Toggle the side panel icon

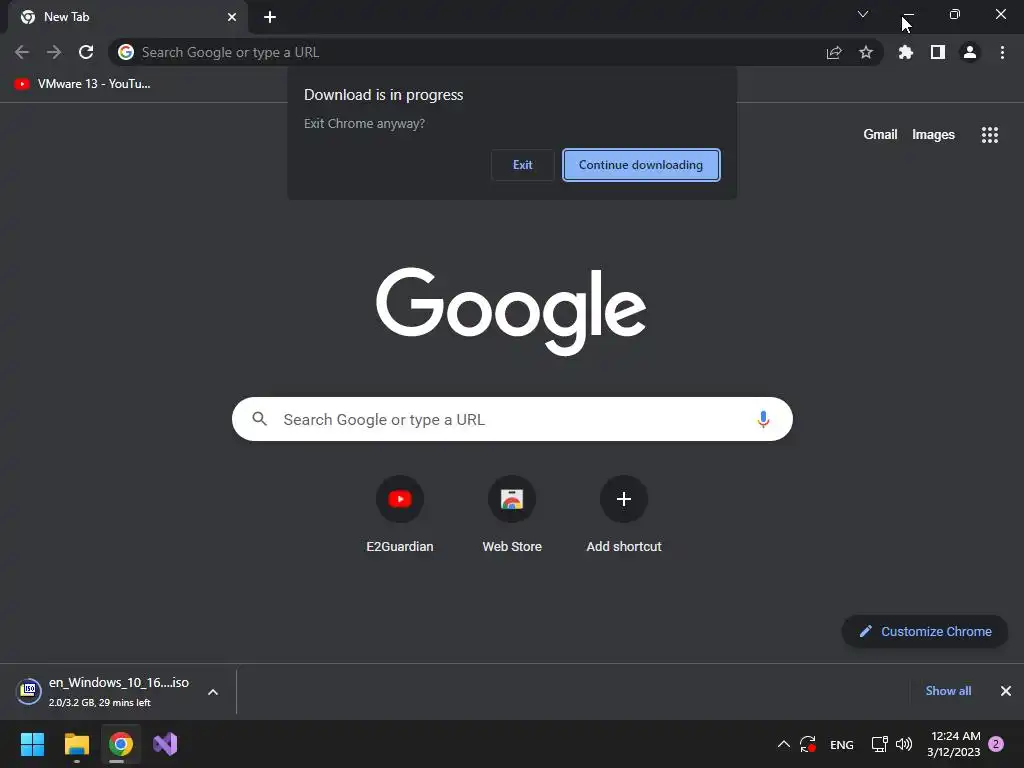(x=938, y=52)
